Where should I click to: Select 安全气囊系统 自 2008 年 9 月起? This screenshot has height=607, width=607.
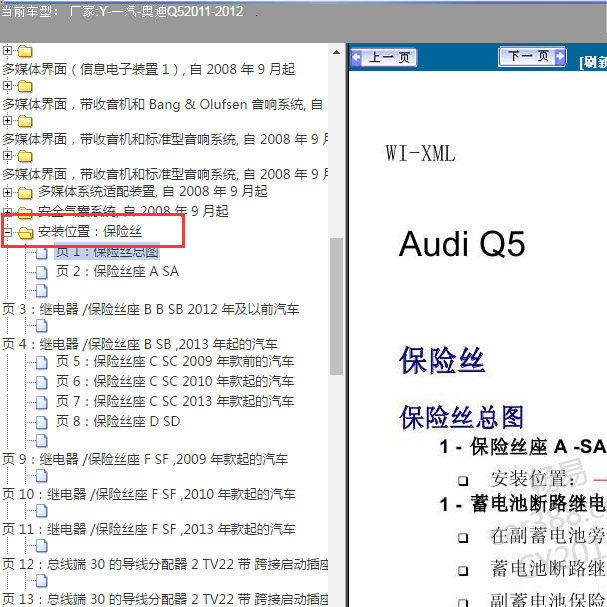pos(133,211)
